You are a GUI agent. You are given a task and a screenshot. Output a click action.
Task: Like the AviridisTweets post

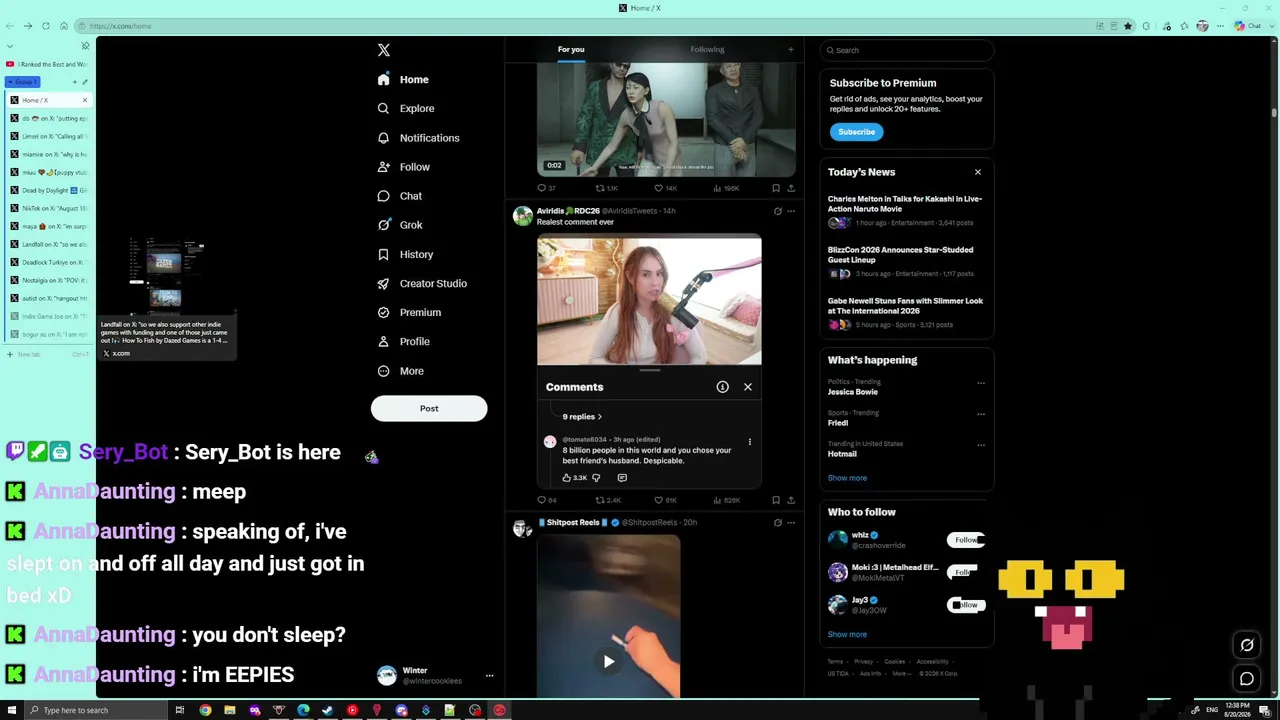coord(665,500)
